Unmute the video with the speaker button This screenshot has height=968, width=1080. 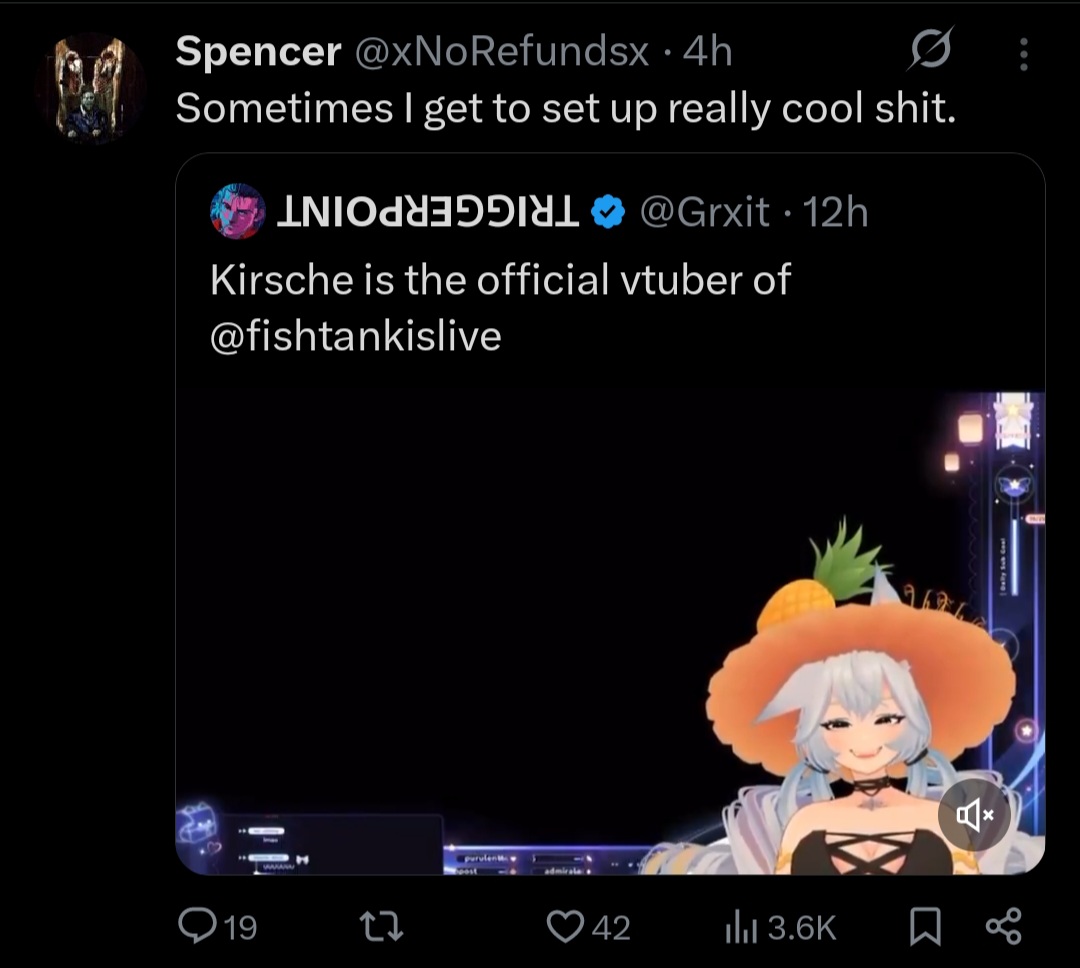coord(974,814)
